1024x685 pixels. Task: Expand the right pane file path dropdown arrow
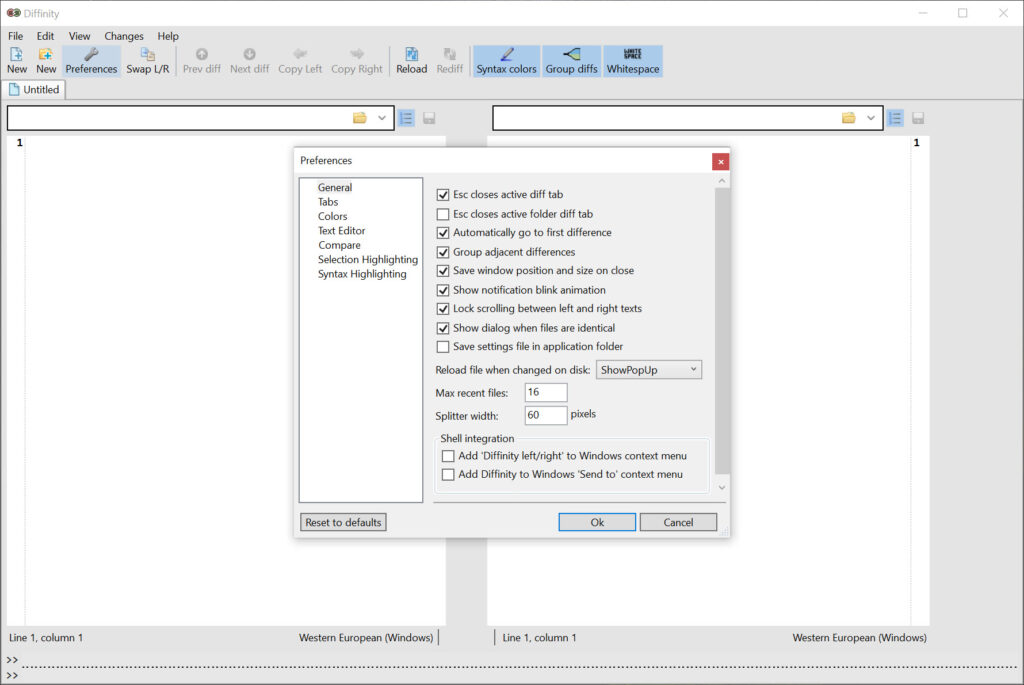(871, 118)
